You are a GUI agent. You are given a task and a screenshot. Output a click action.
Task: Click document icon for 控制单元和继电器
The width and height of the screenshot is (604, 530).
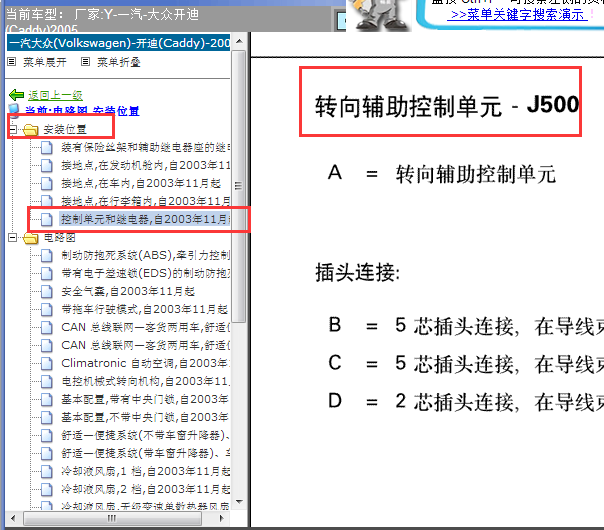click(47, 219)
